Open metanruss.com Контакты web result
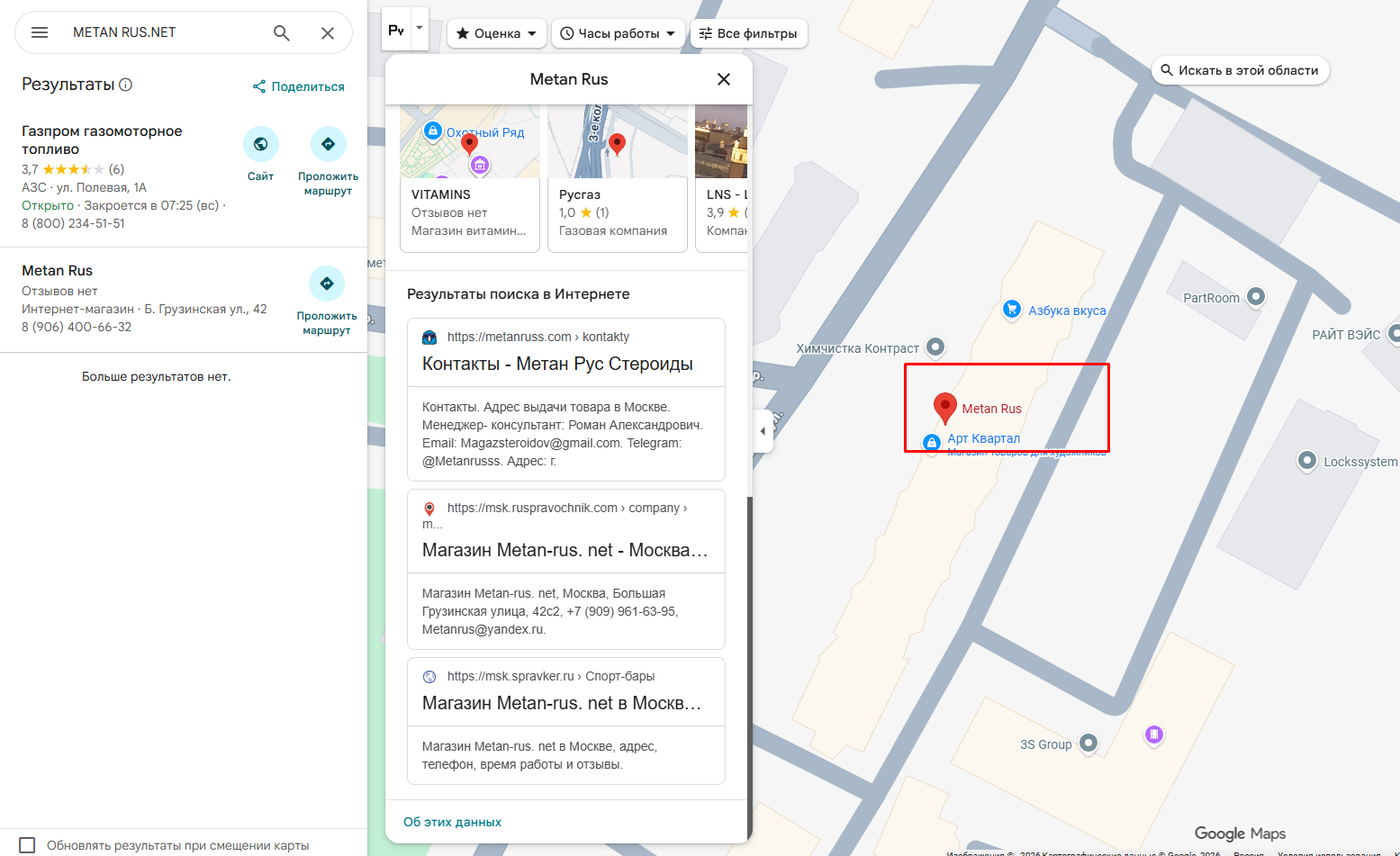Image resolution: width=1400 pixels, height=856 pixels. tap(566, 399)
